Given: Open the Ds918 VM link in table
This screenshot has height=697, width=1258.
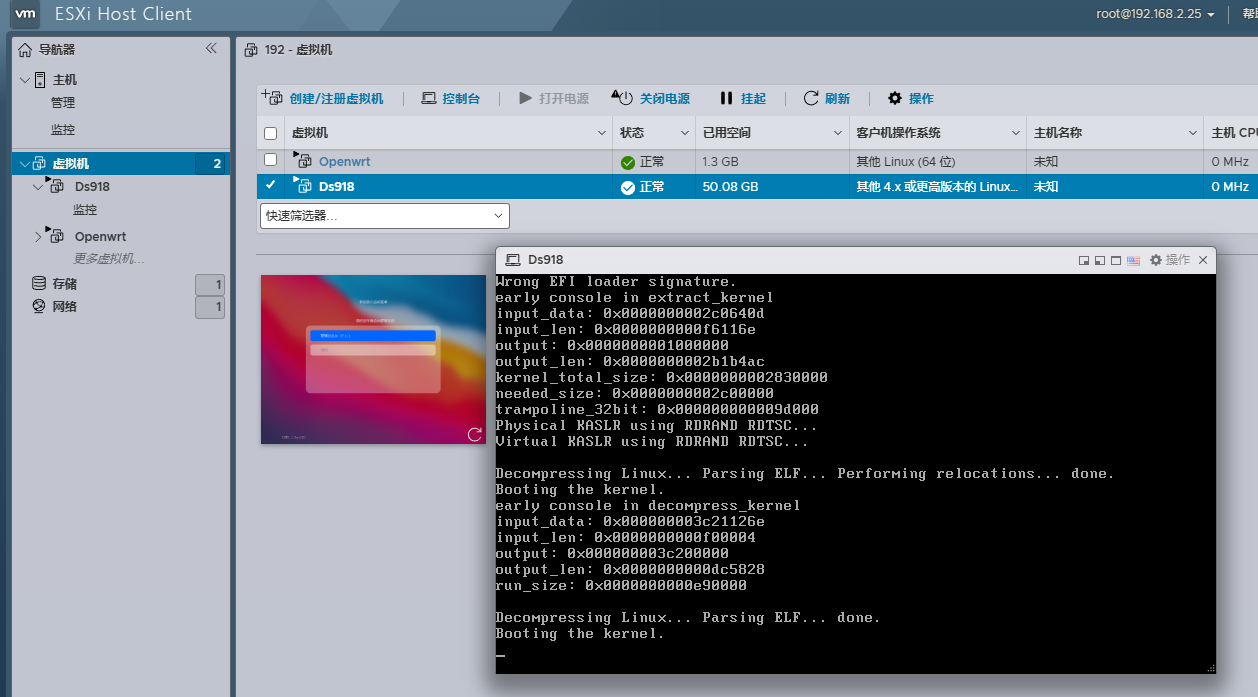Looking at the screenshot, I should click(337, 186).
